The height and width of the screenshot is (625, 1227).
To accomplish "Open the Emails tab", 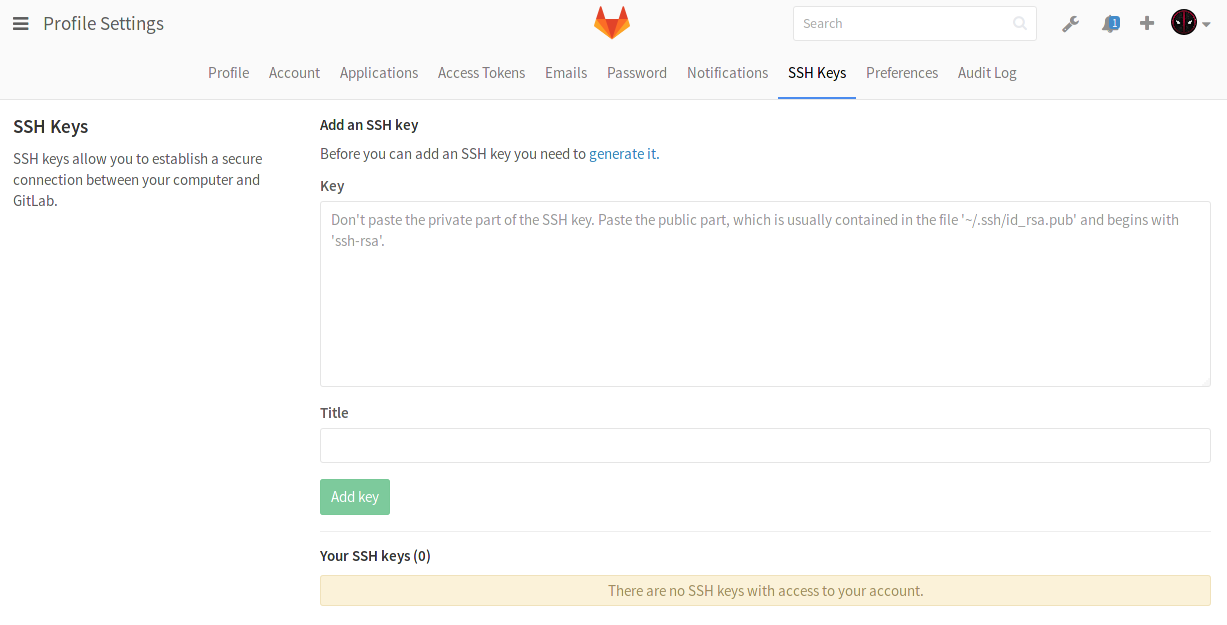I will (x=566, y=73).
